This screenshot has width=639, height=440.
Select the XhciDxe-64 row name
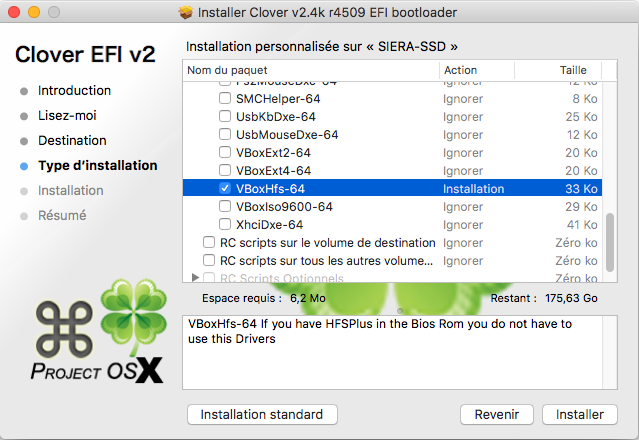click(269, 224)
